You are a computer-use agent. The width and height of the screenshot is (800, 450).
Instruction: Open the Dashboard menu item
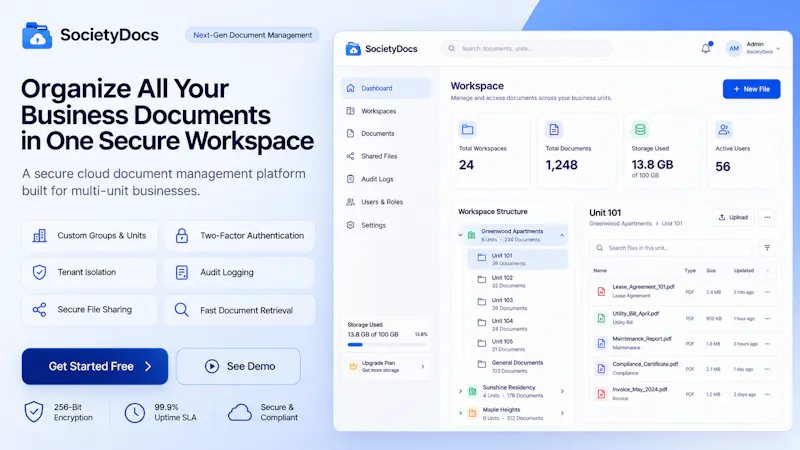[x=386, y=88]
